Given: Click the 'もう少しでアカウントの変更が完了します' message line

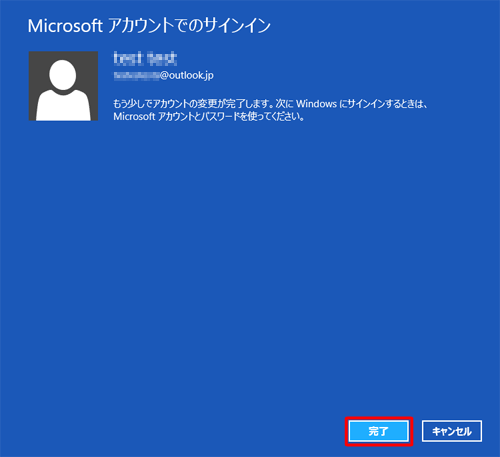Looking at the screenshot, I should point(270,104).
